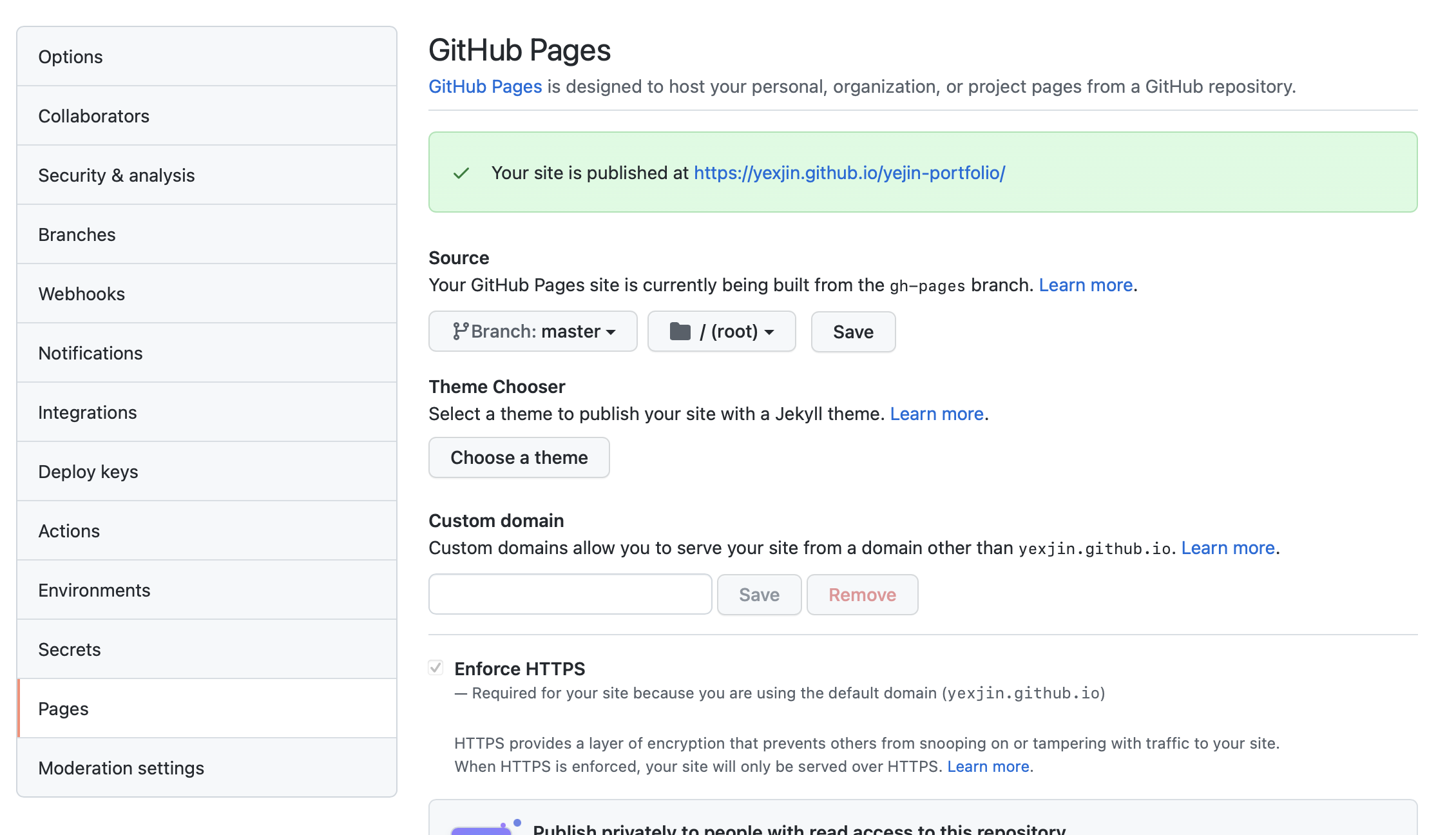Open the published site URL link
The image size is (1456, 835).
point(849,173)
